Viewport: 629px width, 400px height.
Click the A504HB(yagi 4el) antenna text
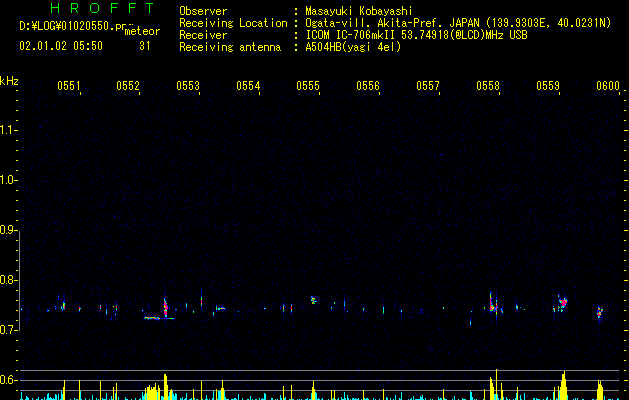tap(353, 47)
